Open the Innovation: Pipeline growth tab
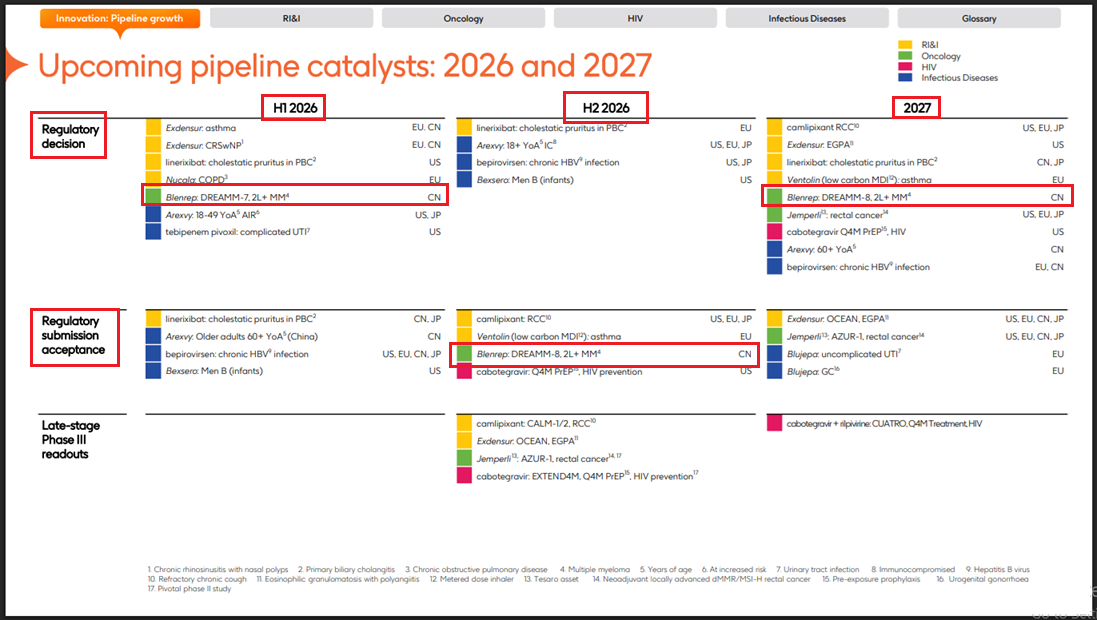 pyautogui.click(x=120, y=18)
